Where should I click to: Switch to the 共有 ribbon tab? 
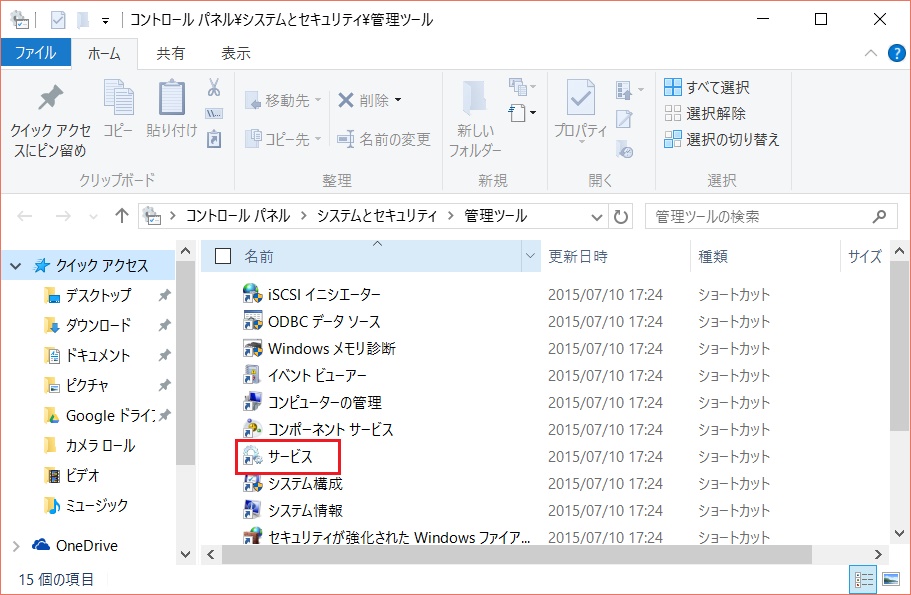tap(170, 53)
